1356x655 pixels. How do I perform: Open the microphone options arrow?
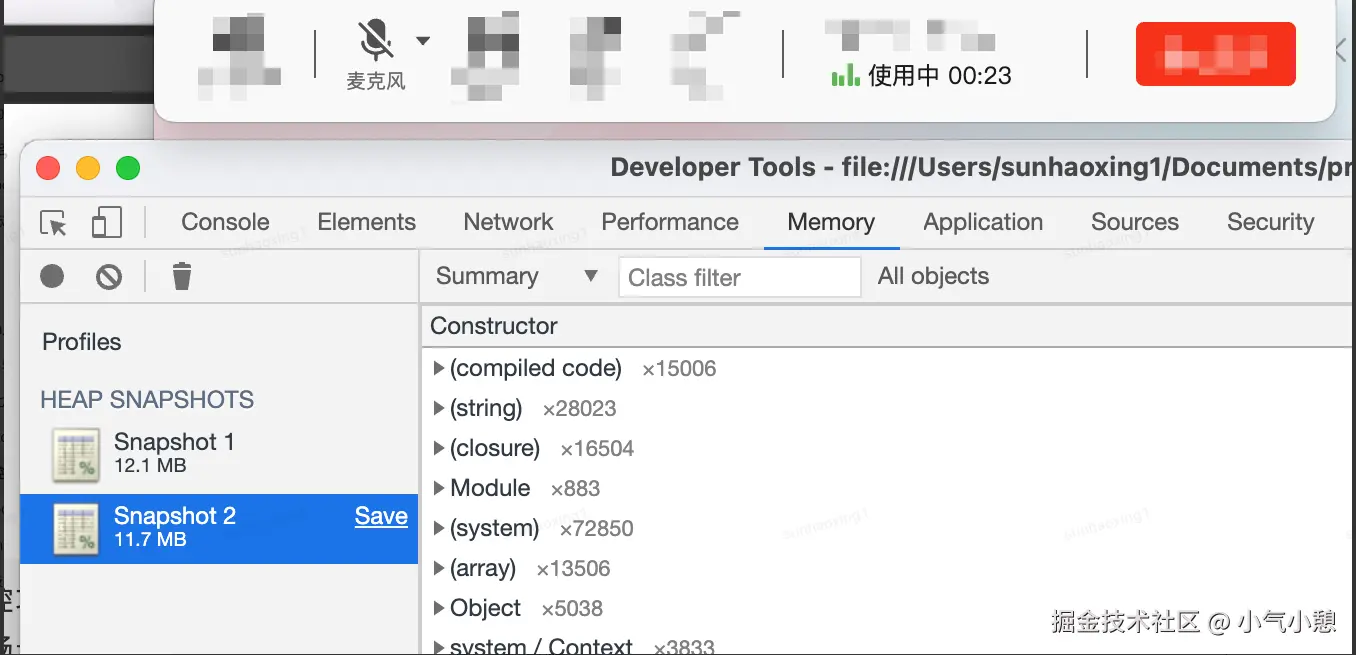(423, 41)
